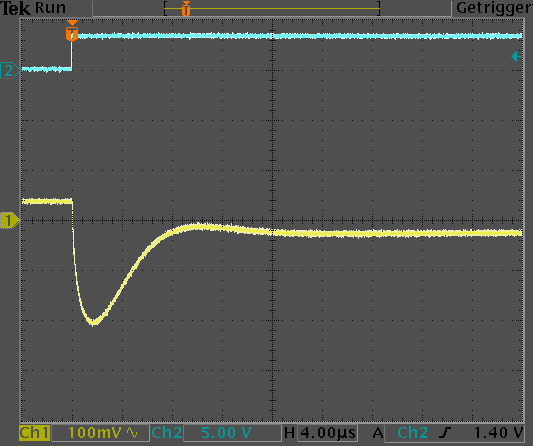Click the small orange triangle above trigger T
This screenshot has height=446, width=533.
[x=72, y=23]
